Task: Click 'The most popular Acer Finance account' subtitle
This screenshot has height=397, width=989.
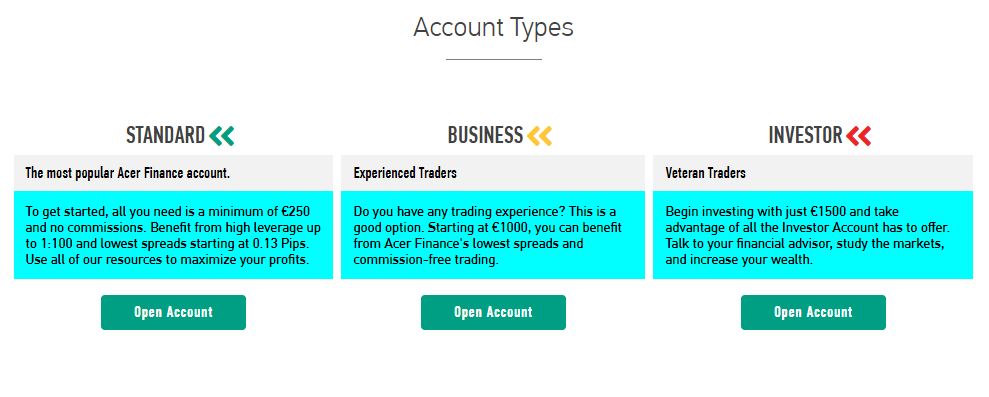Action: click(127, 172)
